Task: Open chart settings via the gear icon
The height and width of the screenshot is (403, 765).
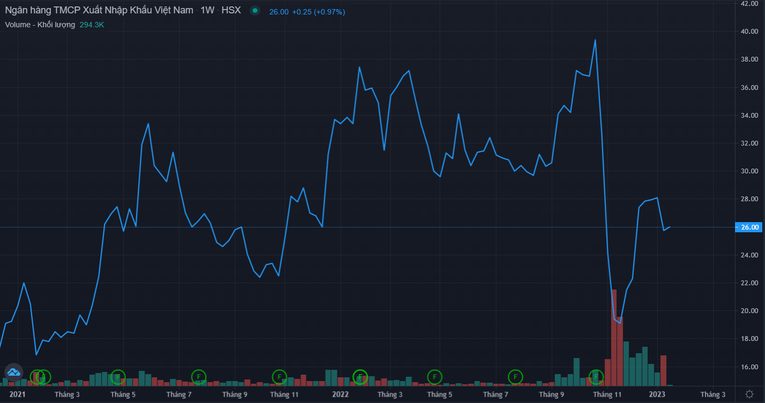Action: click(x=750, y=394)
